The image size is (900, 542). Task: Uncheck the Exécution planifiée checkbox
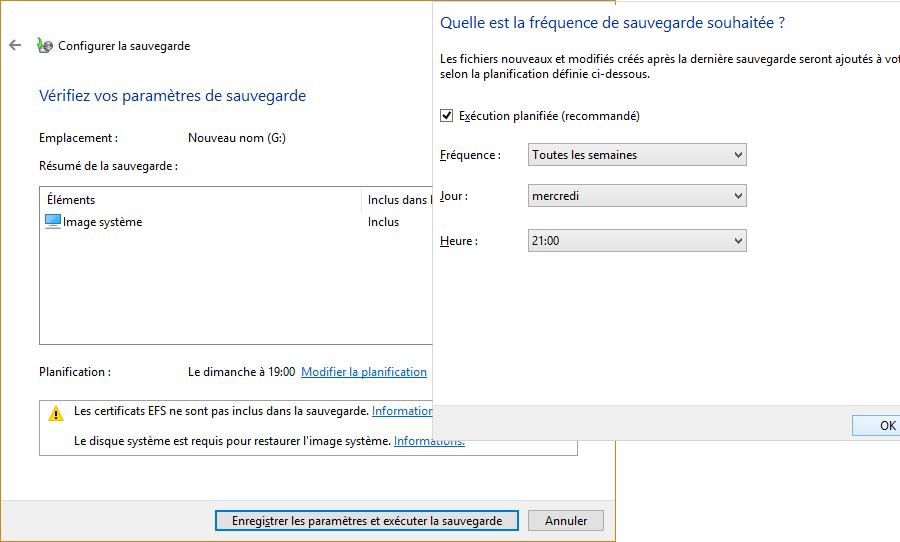(447, 116)
